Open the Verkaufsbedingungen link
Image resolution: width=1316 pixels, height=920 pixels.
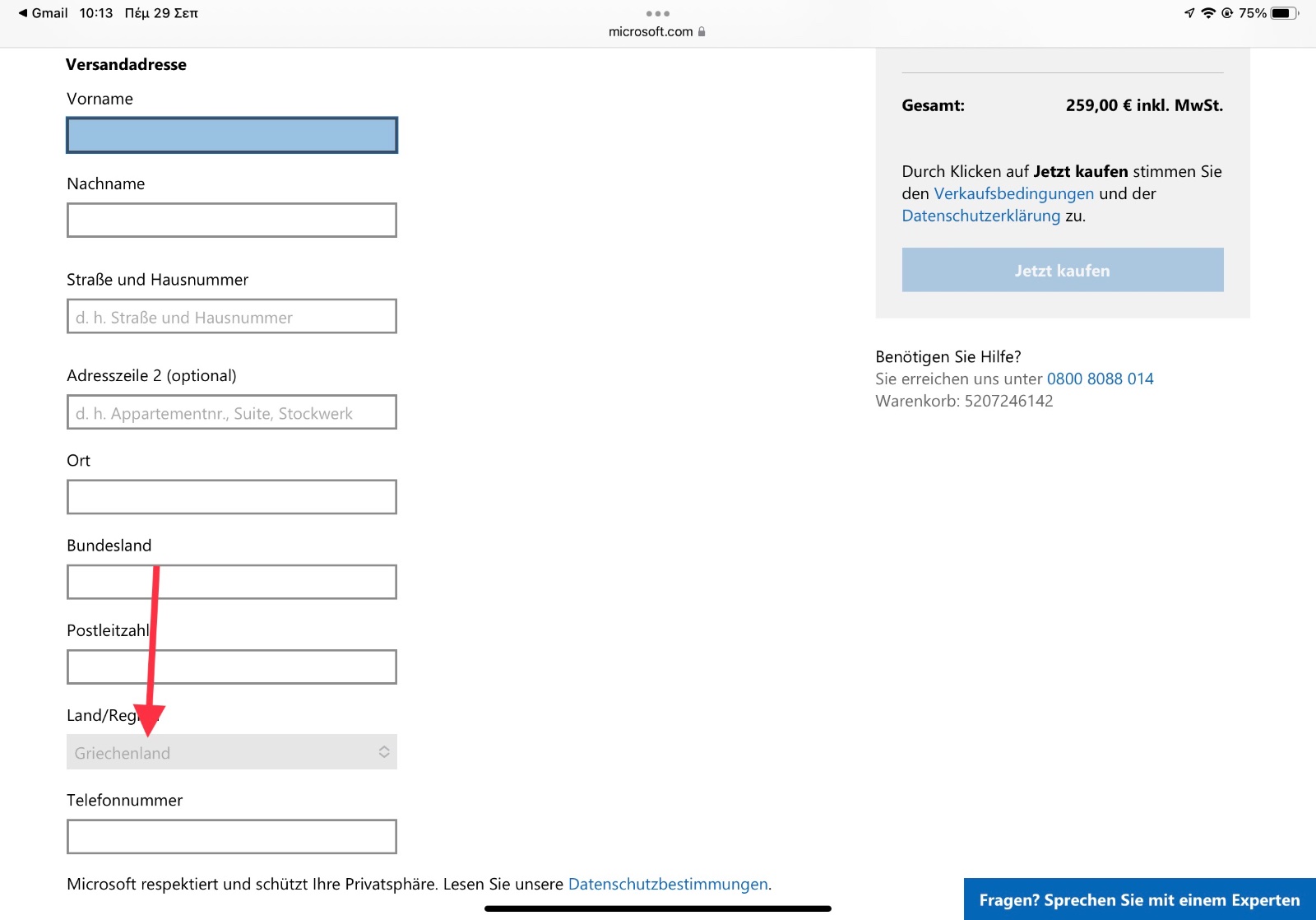point(1014,193)
